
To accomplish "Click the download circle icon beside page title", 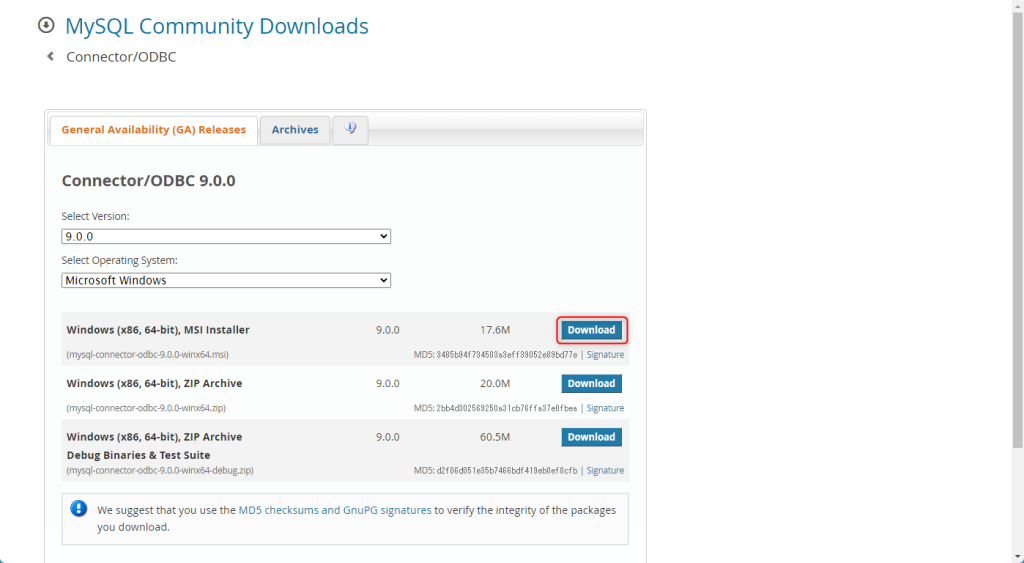I will pos(46,25).
